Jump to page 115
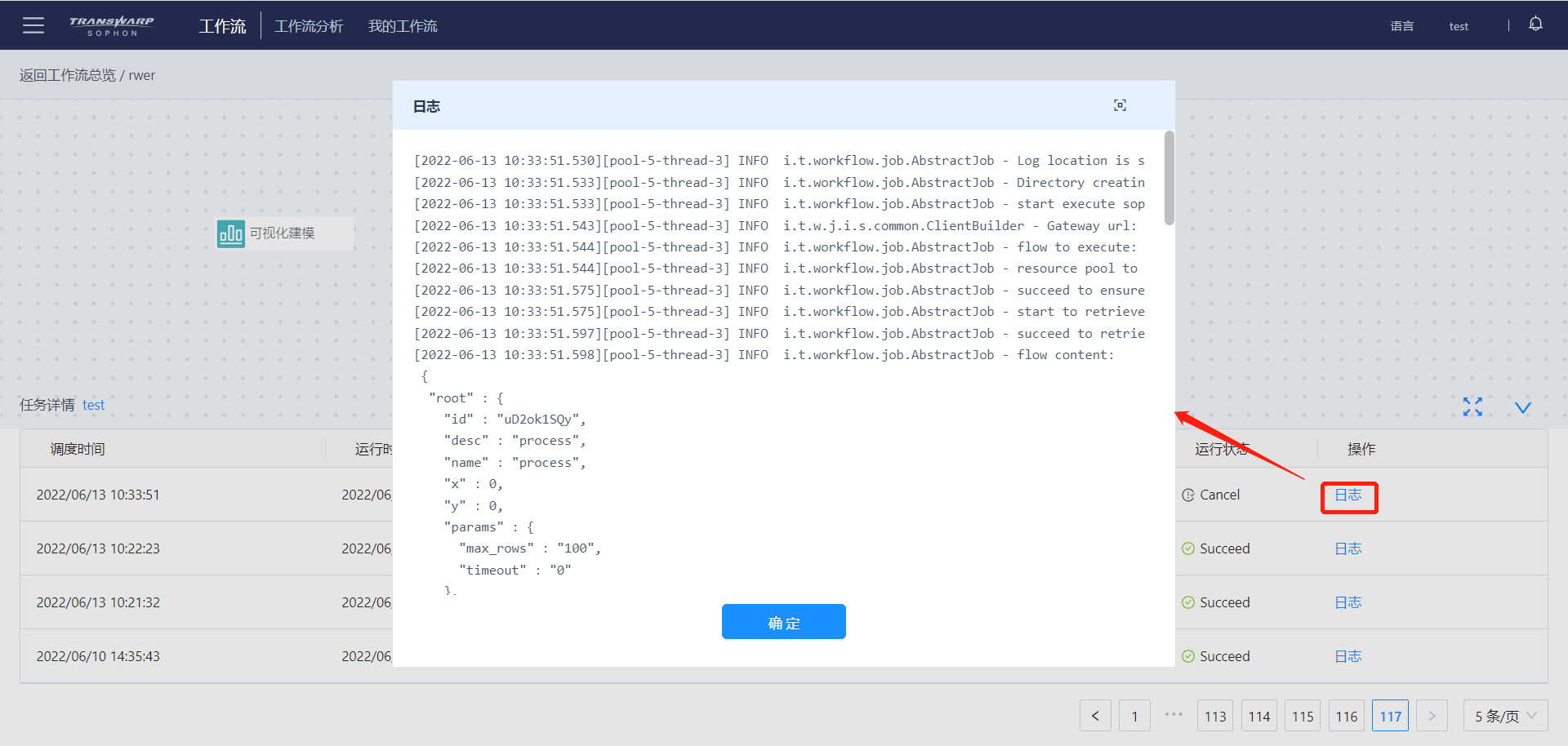The width and height of the screenshot is (1568, 746). (x=1303, y=716)
